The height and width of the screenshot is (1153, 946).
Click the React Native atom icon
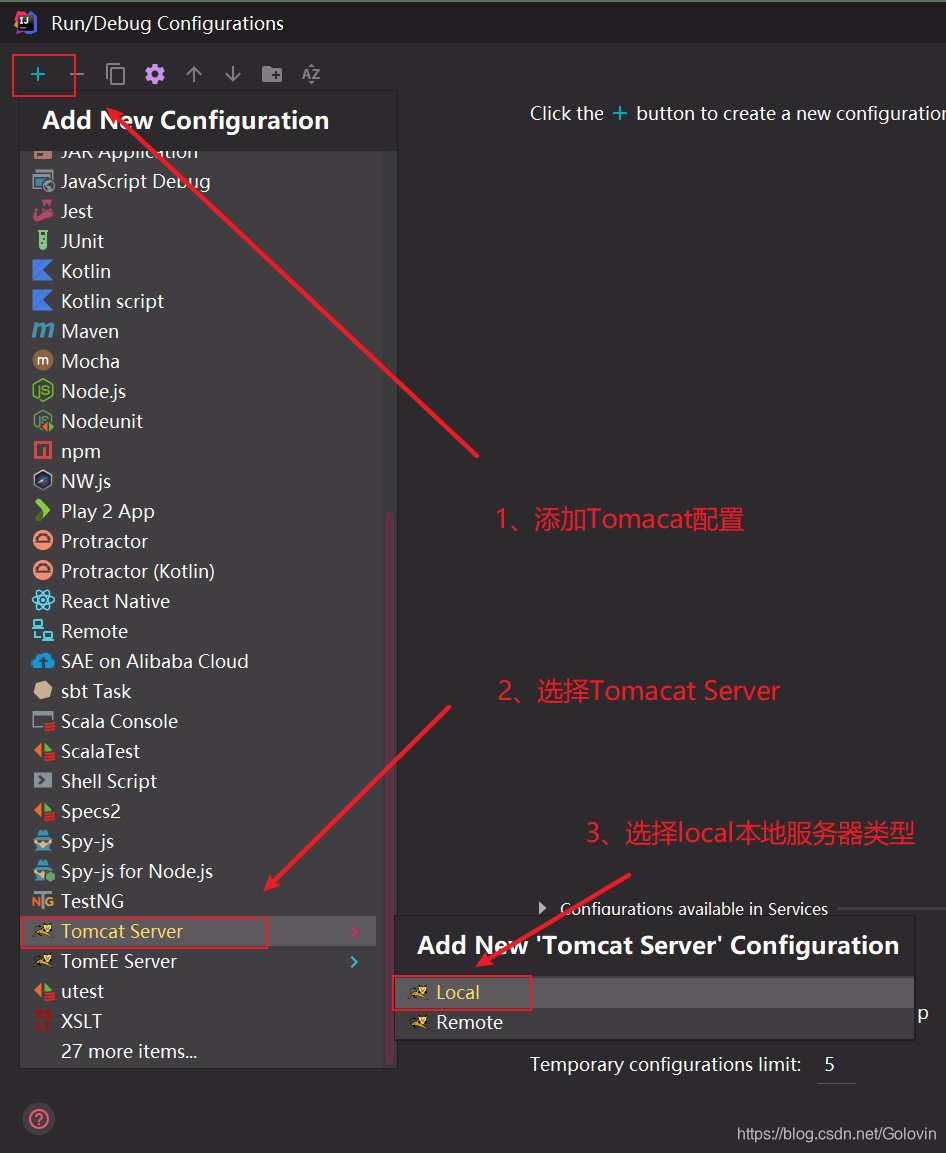tap(43, 601)
